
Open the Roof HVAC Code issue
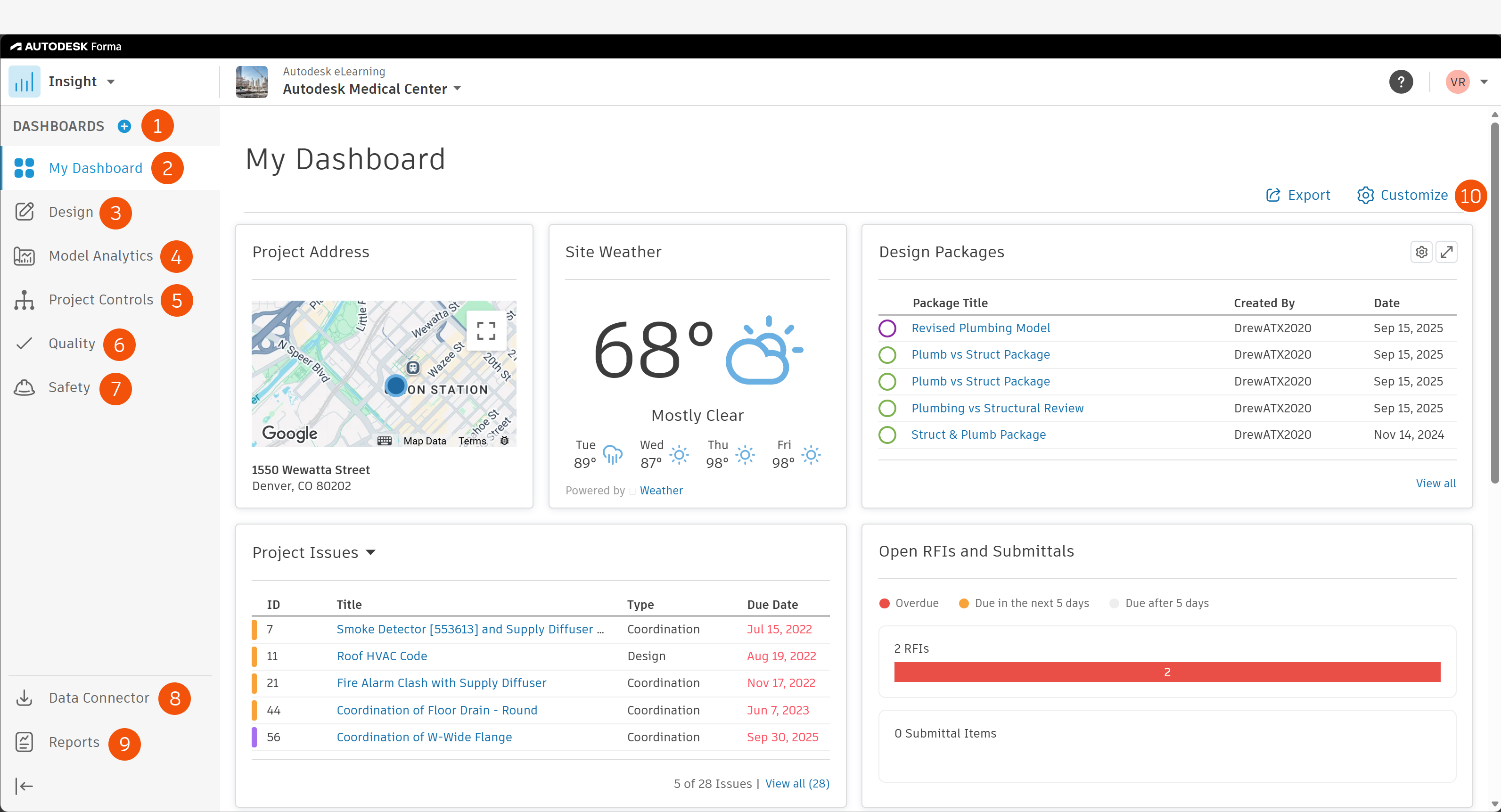pos(382,656)
